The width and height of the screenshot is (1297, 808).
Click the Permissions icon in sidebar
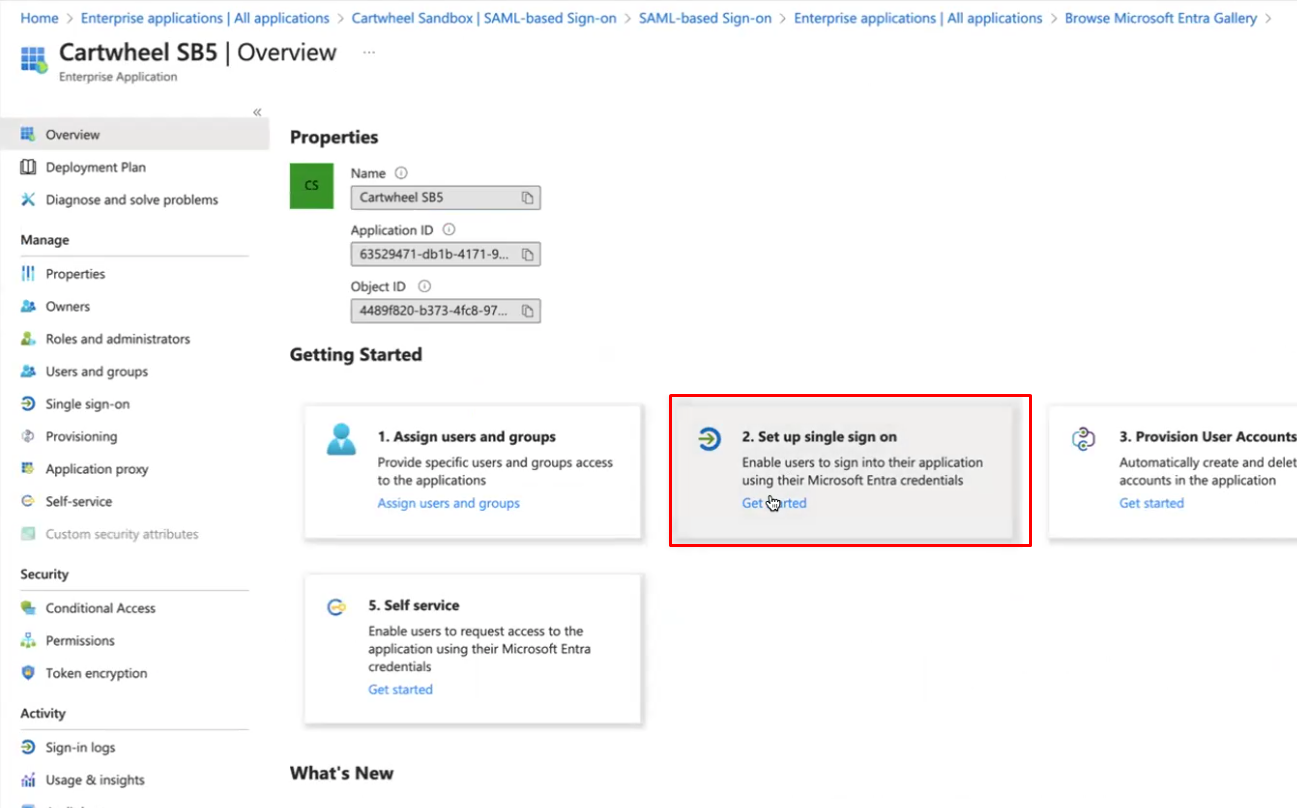tap(28, 641)
